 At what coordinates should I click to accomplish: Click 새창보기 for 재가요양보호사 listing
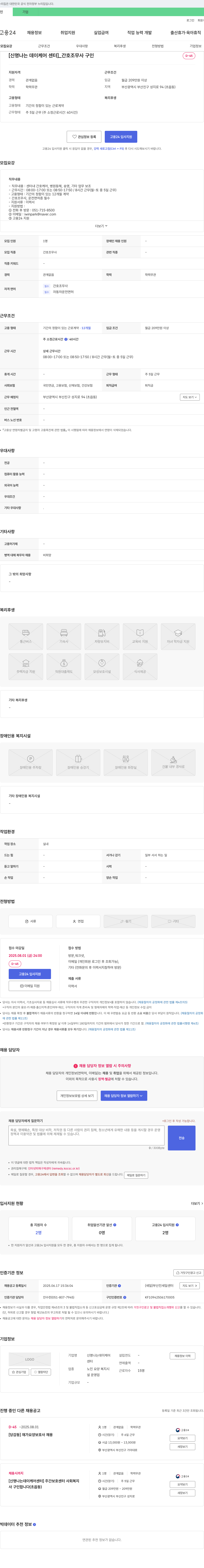tap(183, 1447)
